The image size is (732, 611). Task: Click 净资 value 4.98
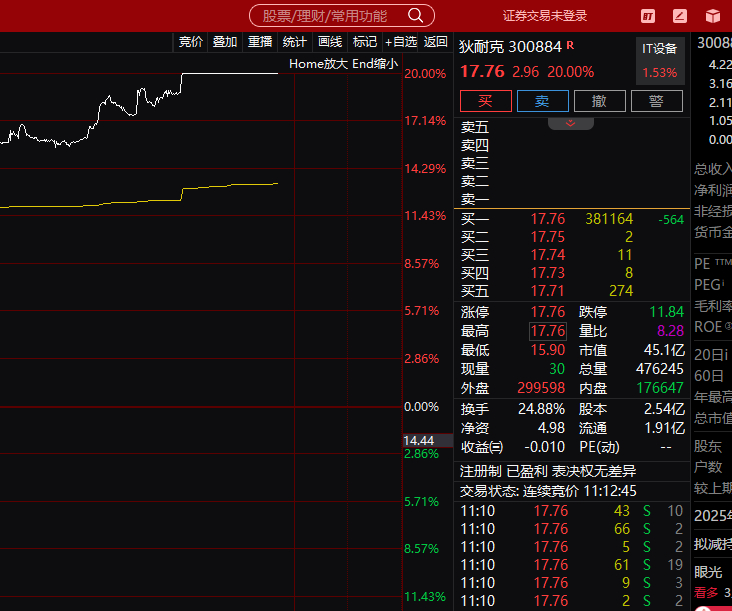coord(551,428)
